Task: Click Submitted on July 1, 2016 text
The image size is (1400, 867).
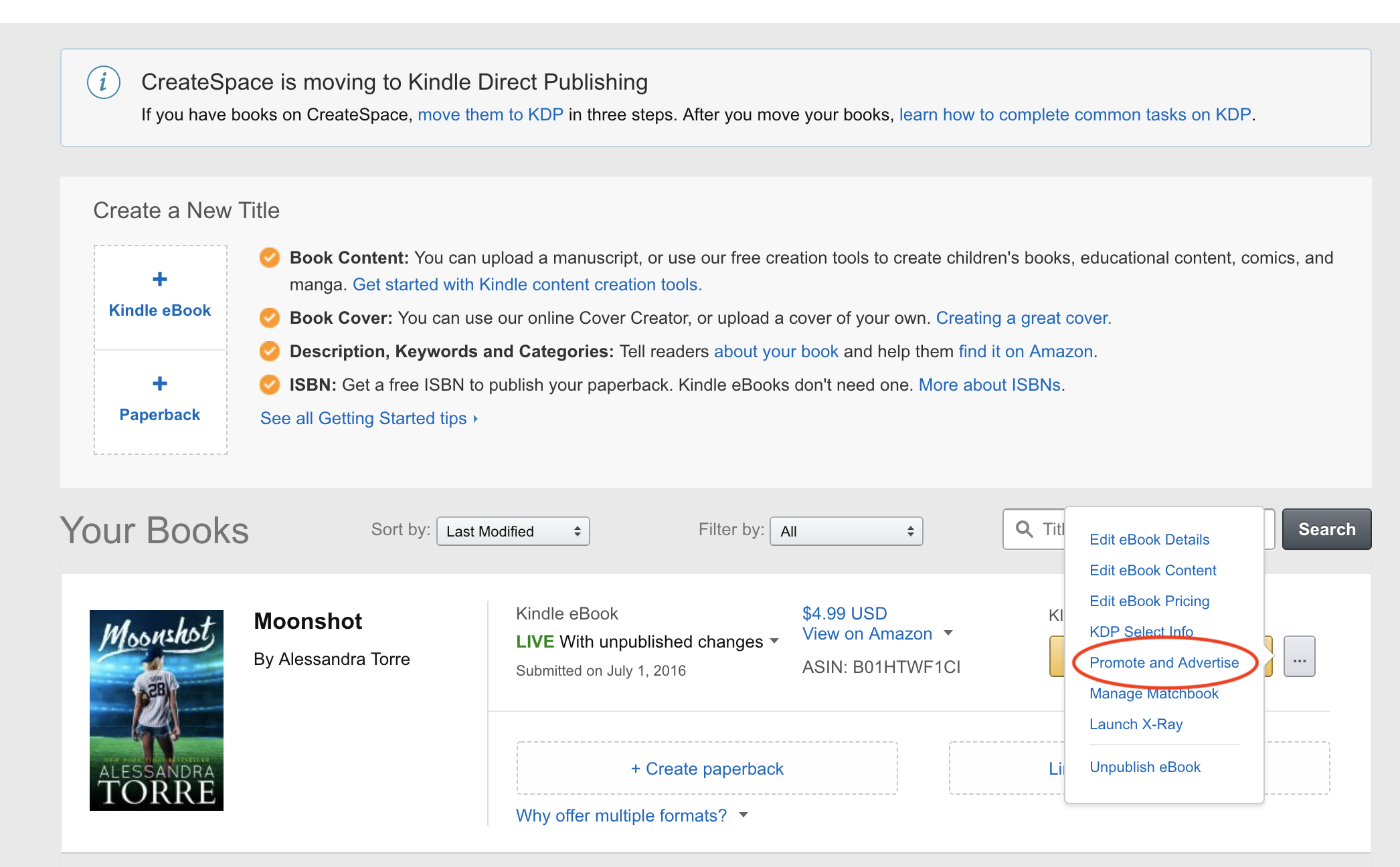Action: 601,670
